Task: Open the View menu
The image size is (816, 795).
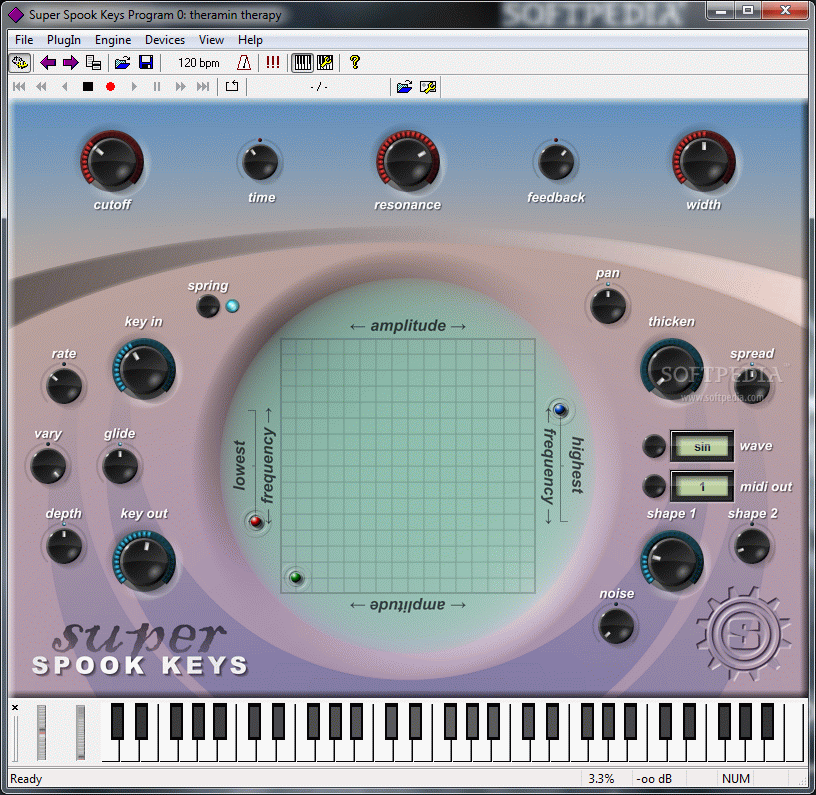Action: coord(211,40)
